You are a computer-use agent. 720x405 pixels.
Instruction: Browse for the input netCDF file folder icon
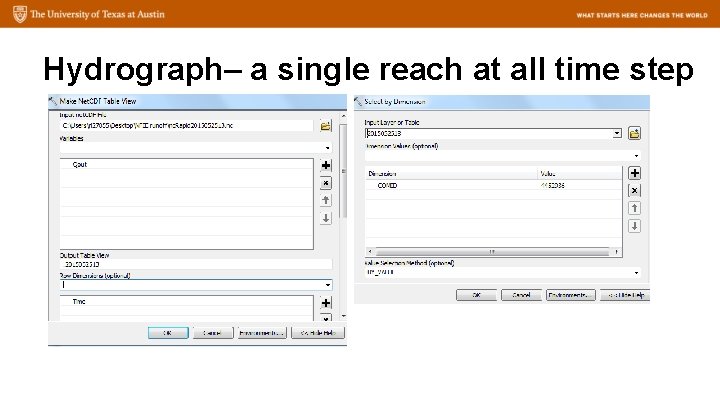(x=326, y=125)
